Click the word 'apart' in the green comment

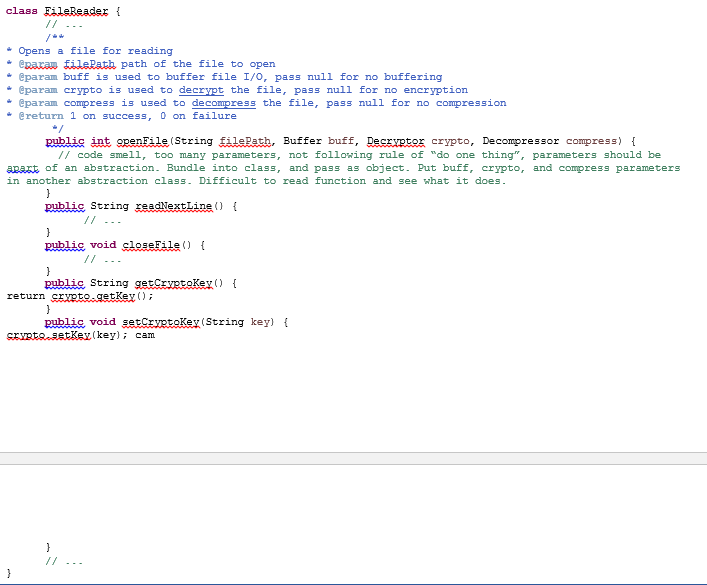23,168
